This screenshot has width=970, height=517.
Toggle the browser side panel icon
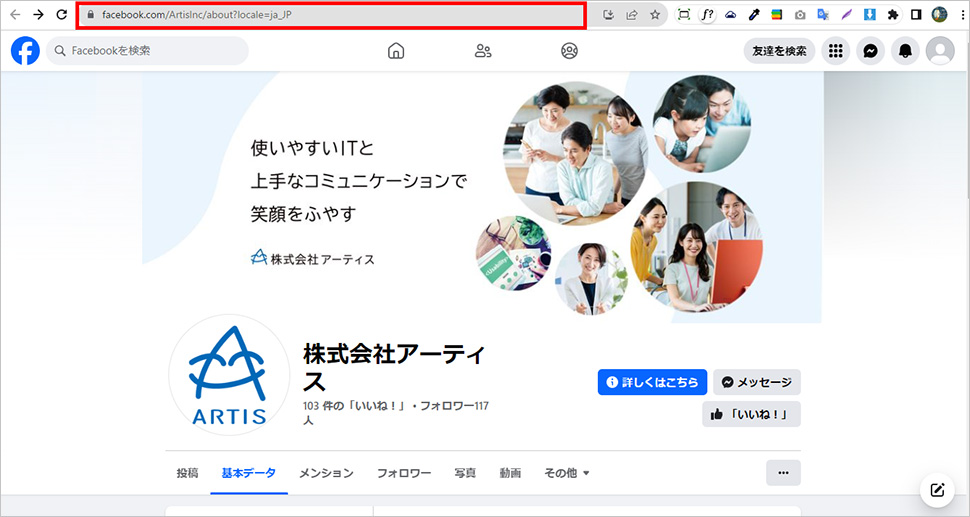point(916,15)
